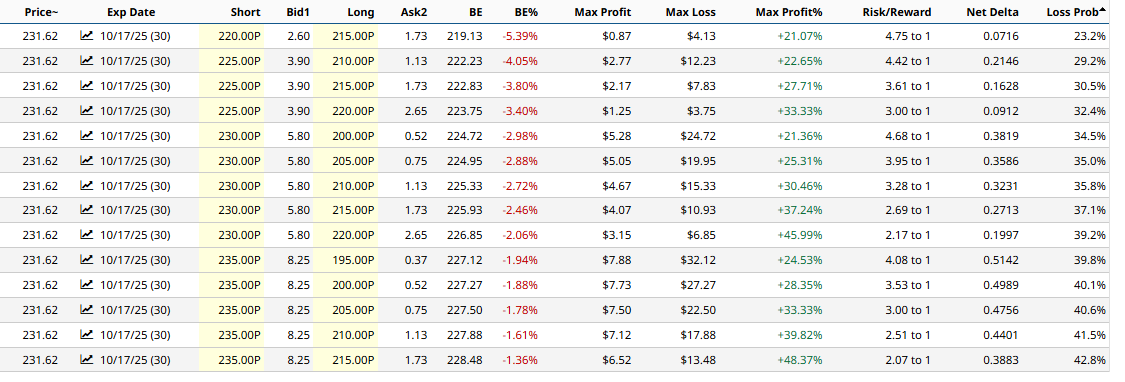Image resolution: width=1125 pixels, height=382 pixels.
Task: Open chart icon for 235.00P/205.00P spread row
Action: (87, 309)
